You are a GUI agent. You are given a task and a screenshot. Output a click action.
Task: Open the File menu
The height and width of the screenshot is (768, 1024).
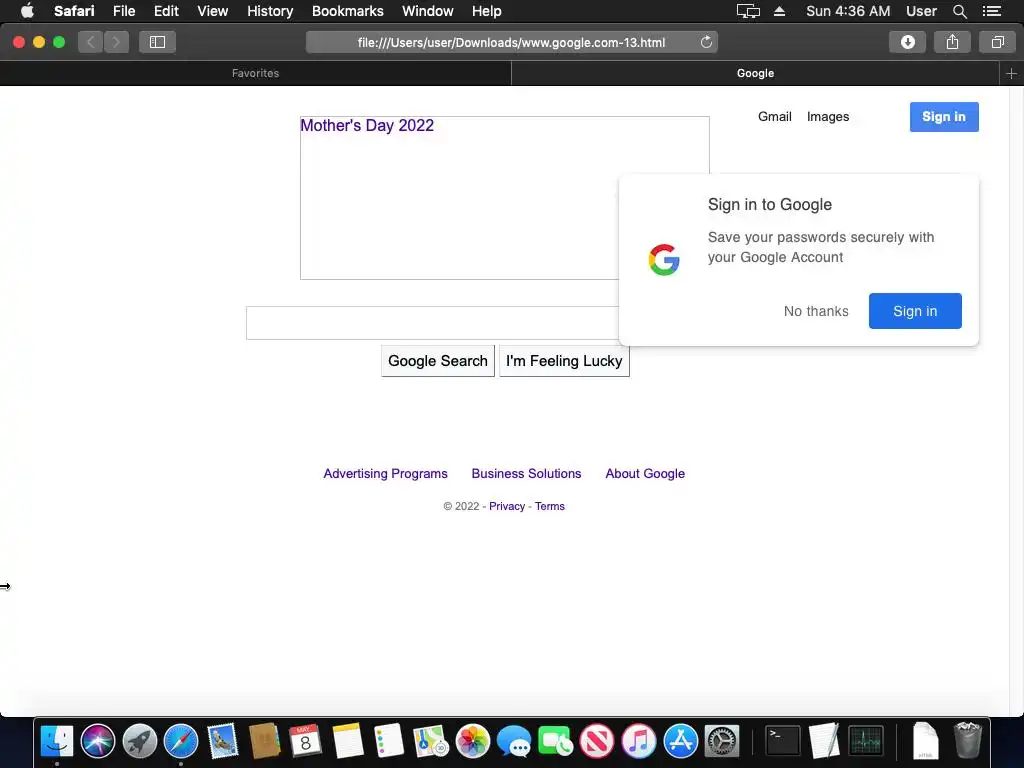pyautogui.click(x=123, y=11)
